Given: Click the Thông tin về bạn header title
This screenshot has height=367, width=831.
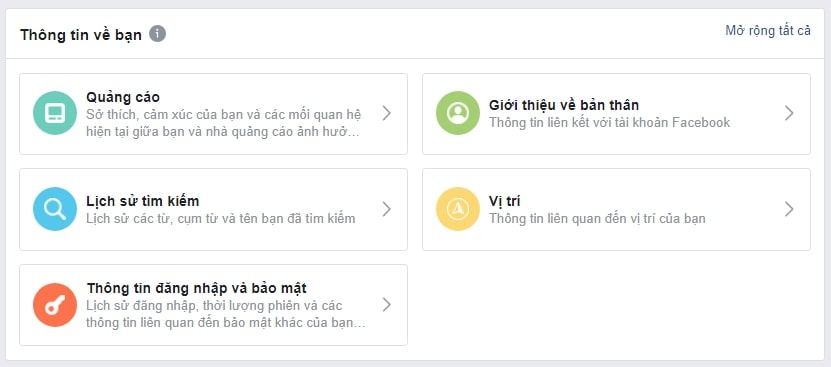Looking at the screenshot, I should [81, 35].
